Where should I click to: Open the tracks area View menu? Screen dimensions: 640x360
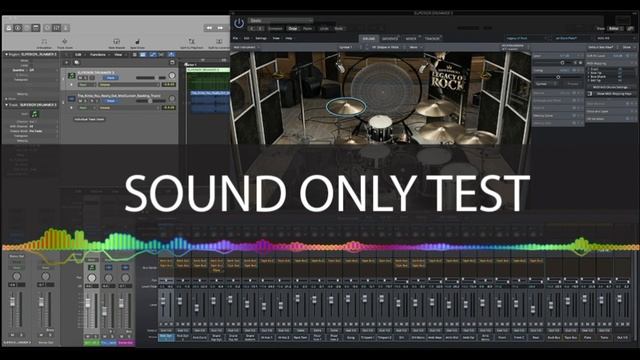click(118, 54)
